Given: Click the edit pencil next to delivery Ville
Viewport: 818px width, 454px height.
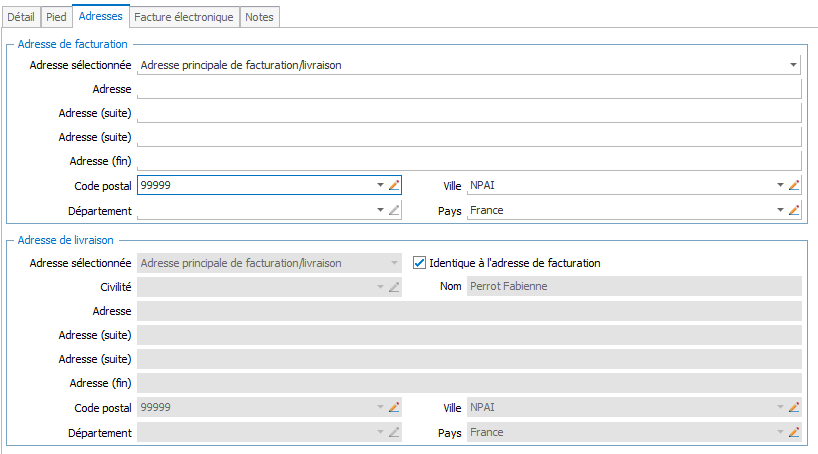Looking at the screenshot, I should coord(794,407).
